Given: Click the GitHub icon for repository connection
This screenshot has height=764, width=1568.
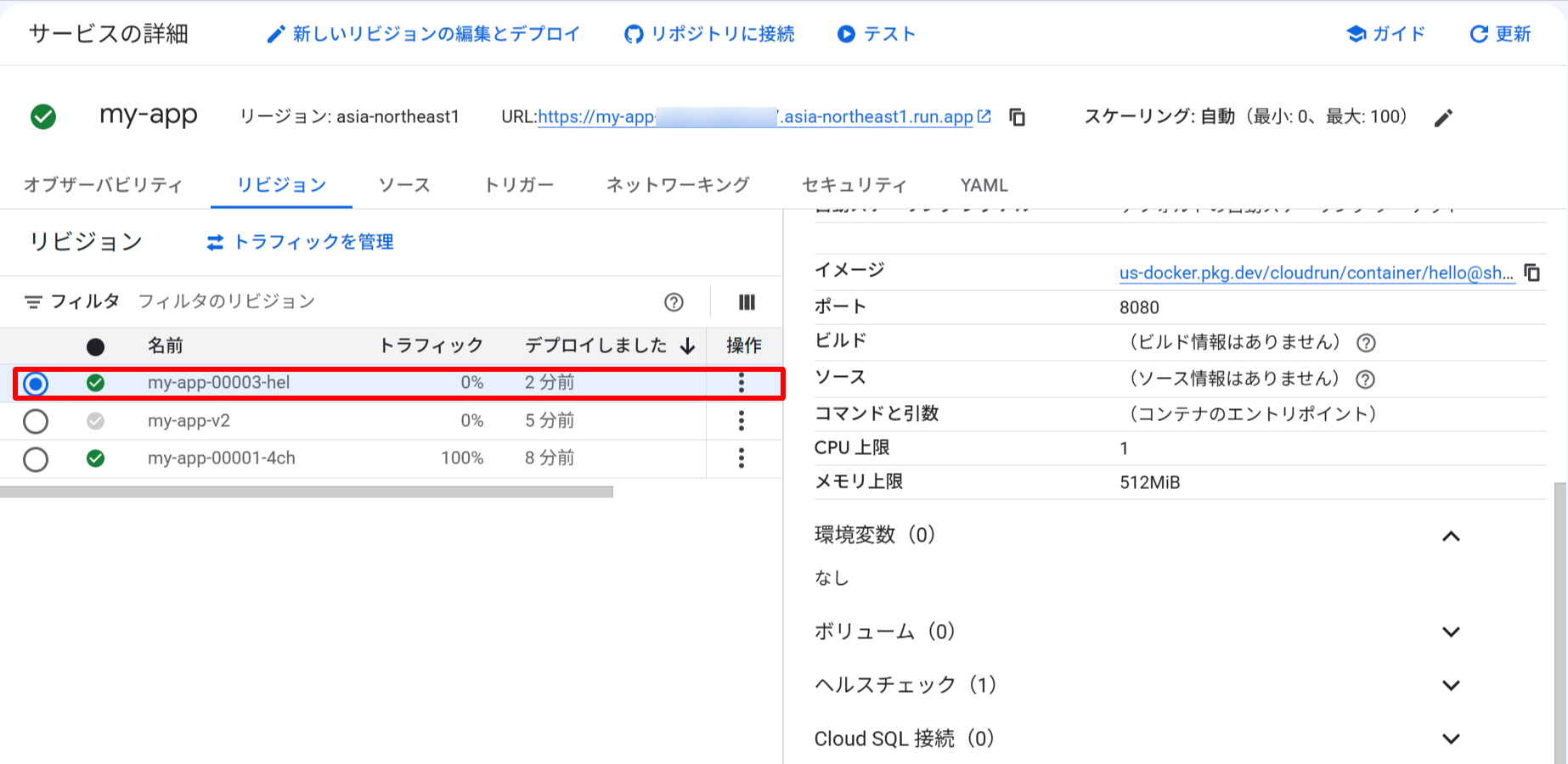Looking at the screenshot, I should 634,35.
